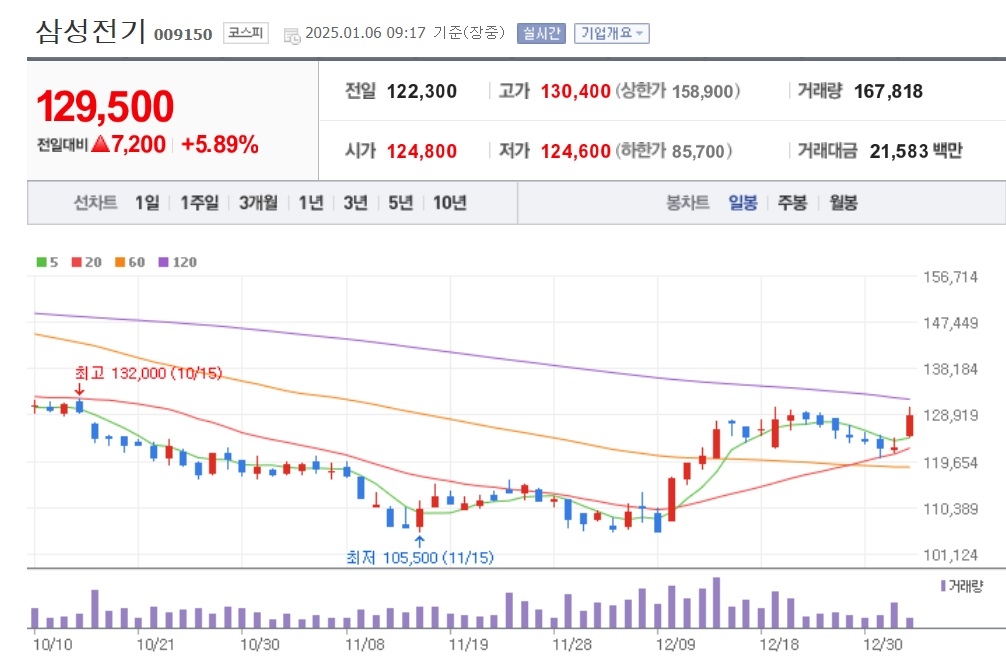
Task: Select the 5년 line chart period
Action: [x=400, y=203]
